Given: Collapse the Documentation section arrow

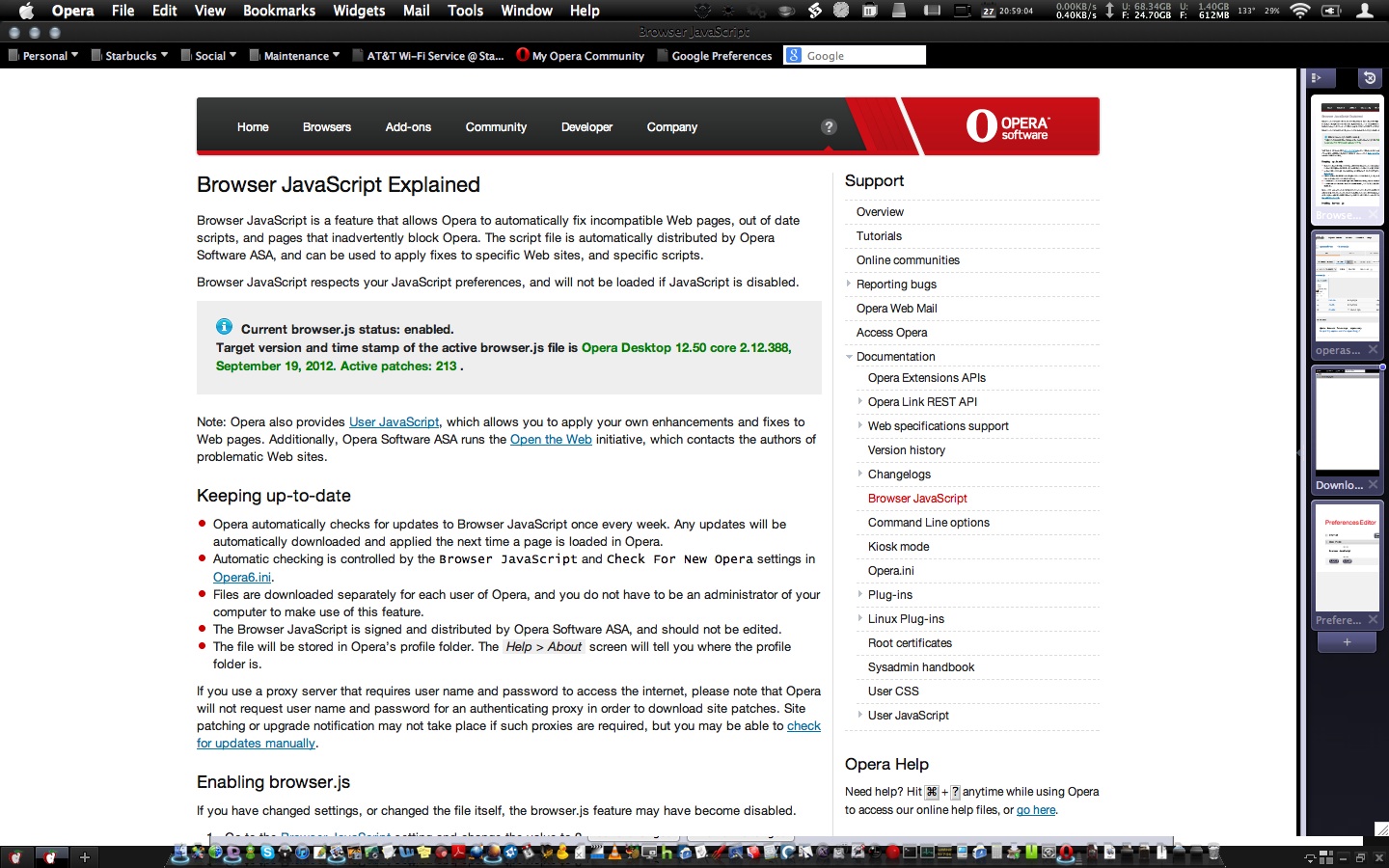Looking at the screenshot, I should pyautogui.click(x=849, y=356).
